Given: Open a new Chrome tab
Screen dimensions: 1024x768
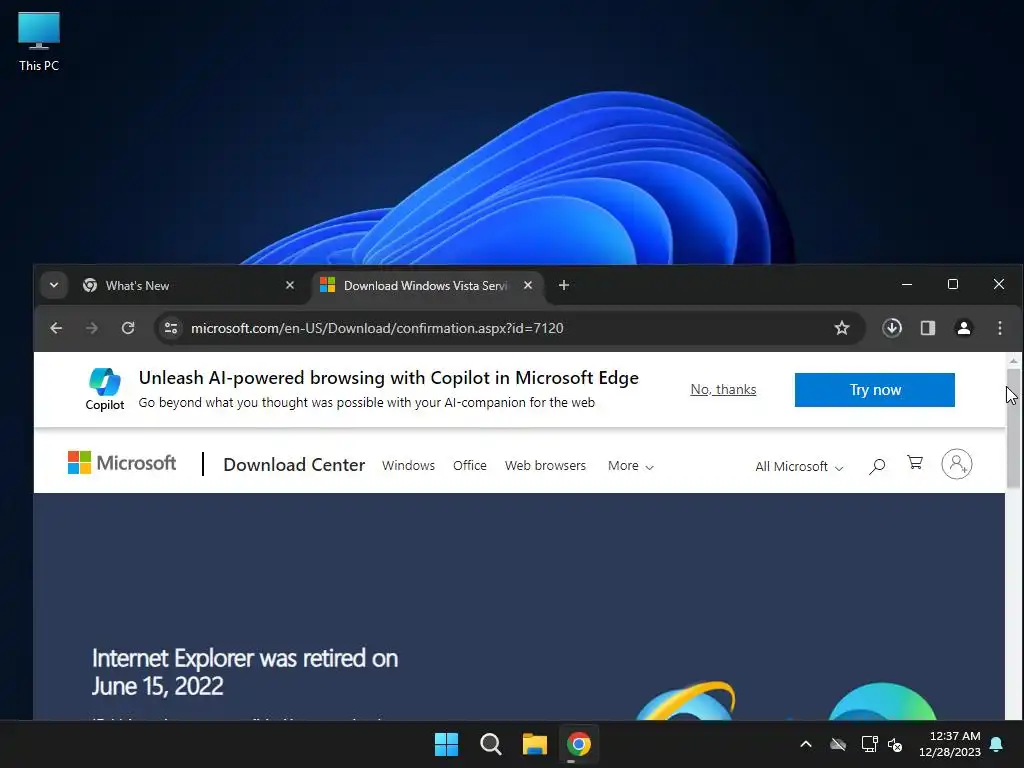Looking at the screenshot, I should (564, 285).
